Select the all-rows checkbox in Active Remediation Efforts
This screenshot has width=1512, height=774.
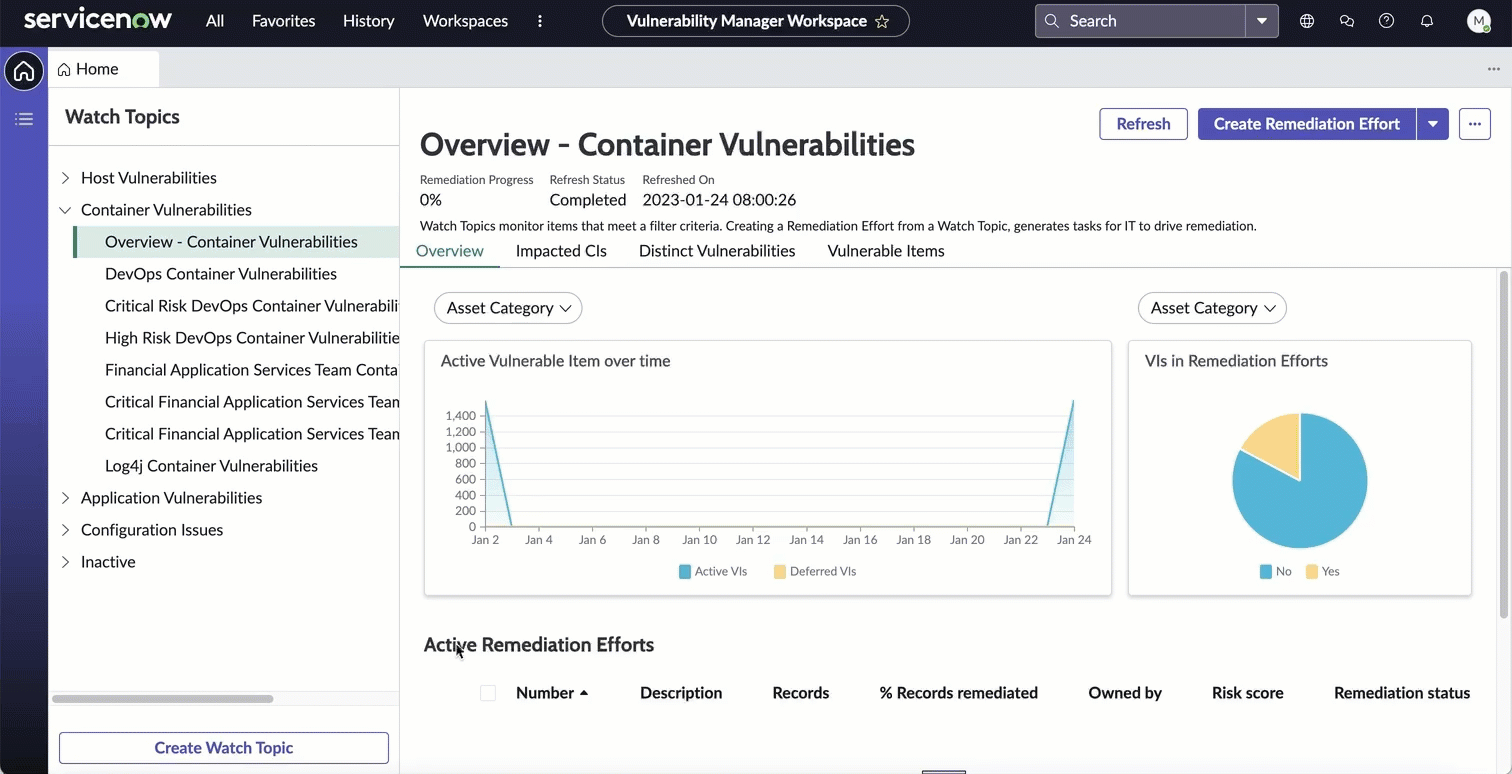pyautogui.click(x=488, y=693)
